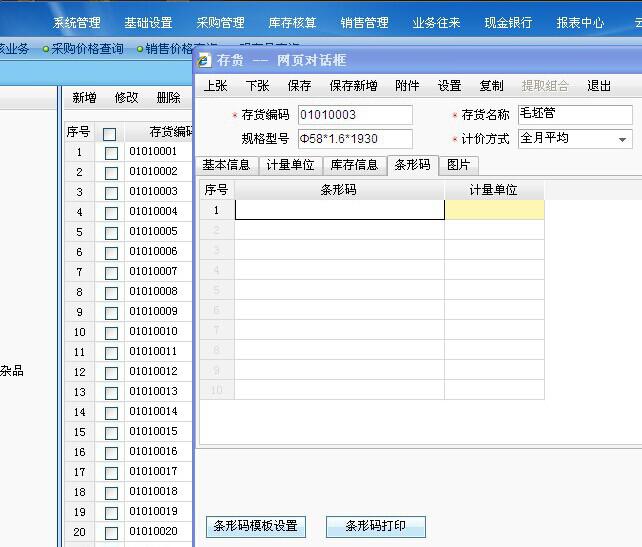Click the first 条形码 cell in grid
642x547 pixels.
pyautogui.click(x=339, y=210)
